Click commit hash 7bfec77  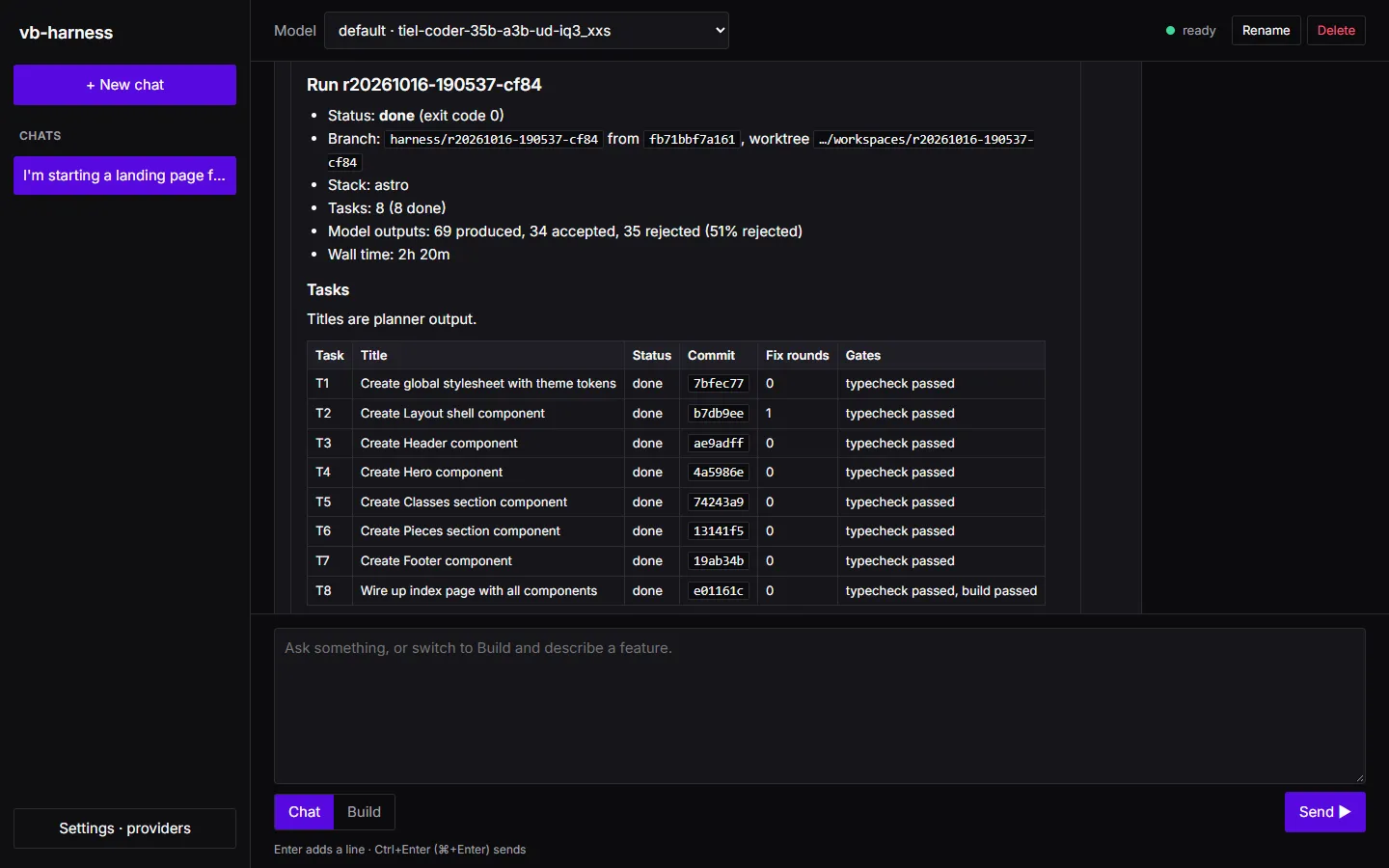(719, 384)
